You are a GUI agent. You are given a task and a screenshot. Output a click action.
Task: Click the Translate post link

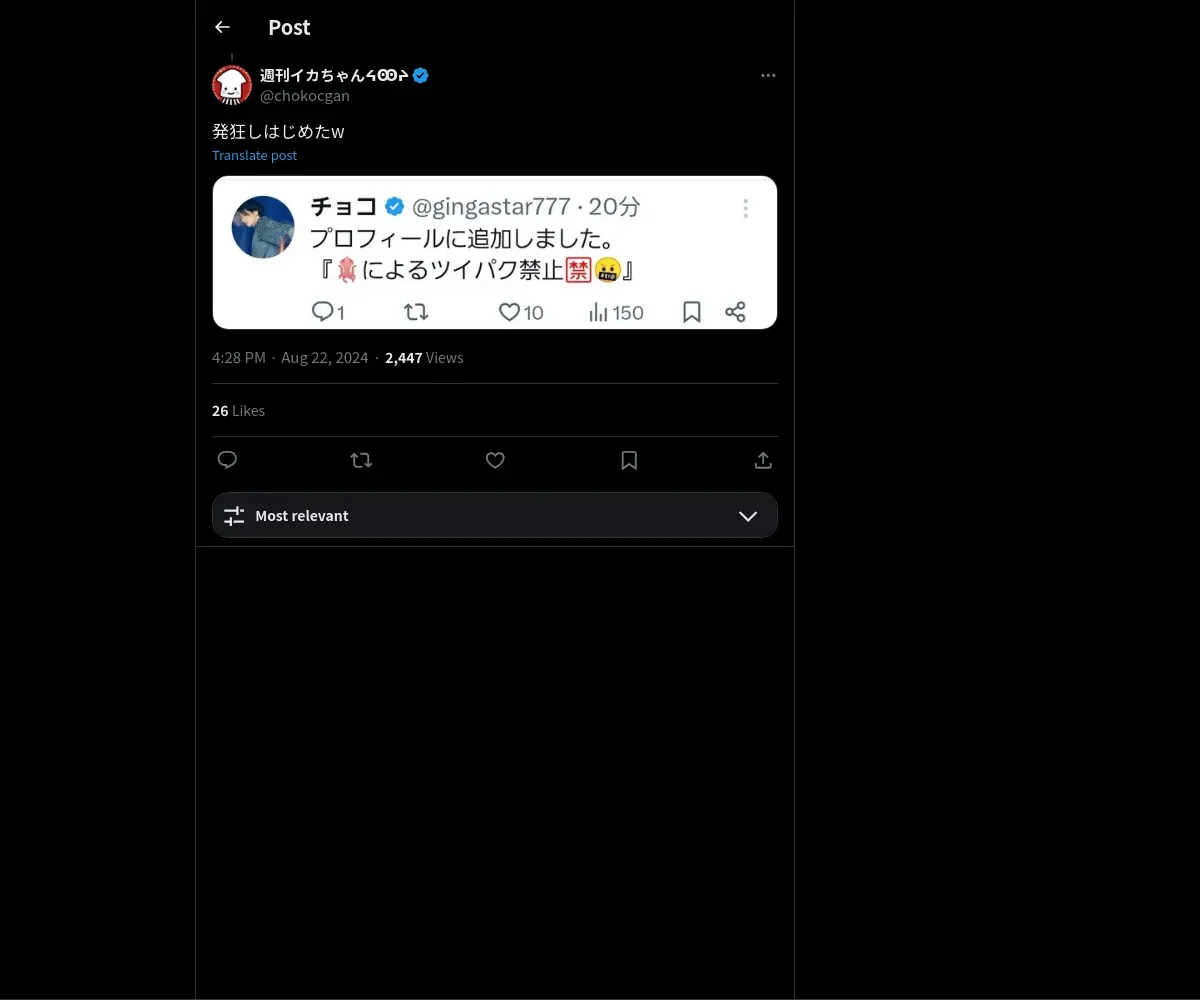click(254, 155)
